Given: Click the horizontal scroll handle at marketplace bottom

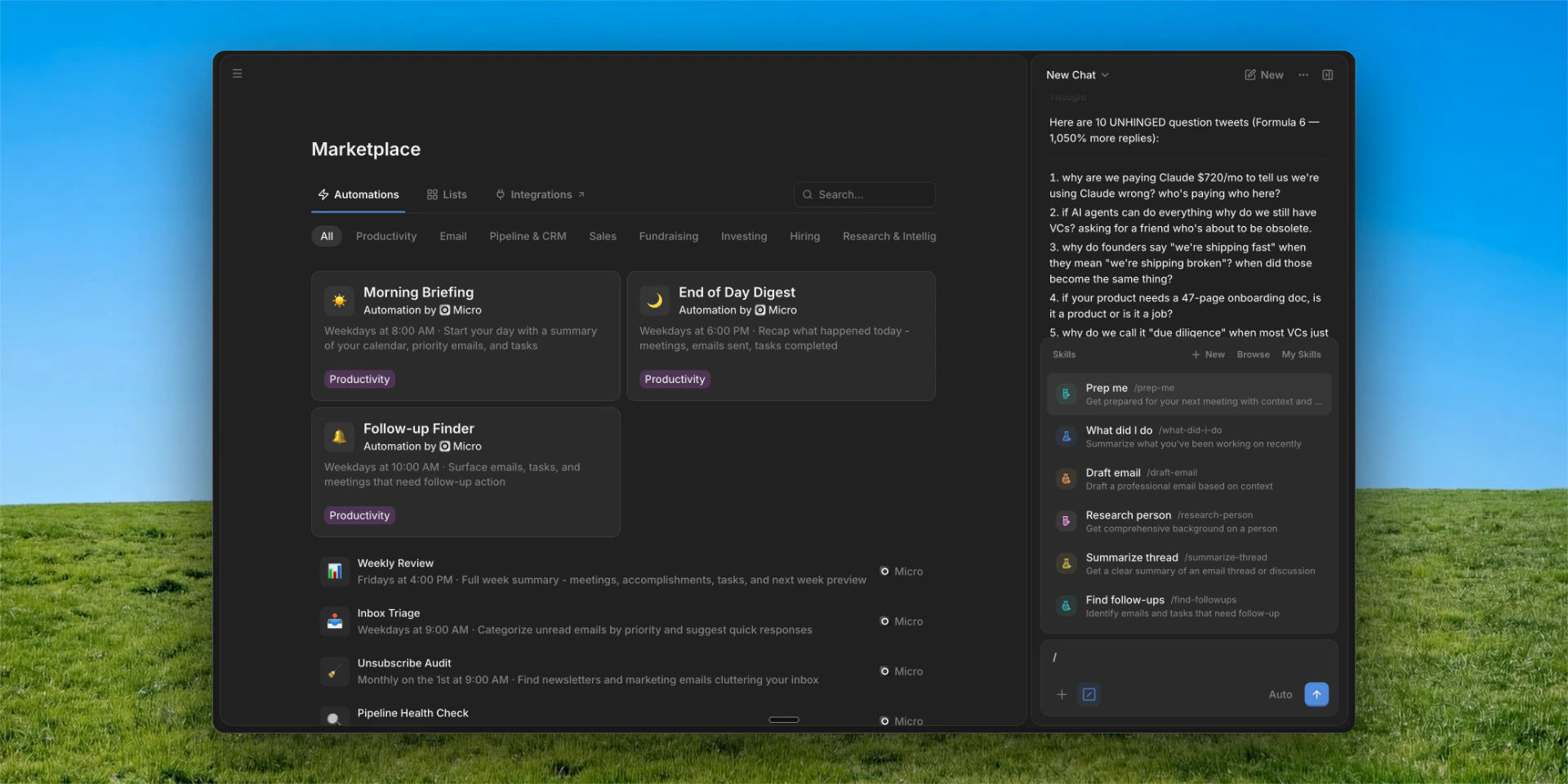Looking at the screenshot, I should point(784,719).
